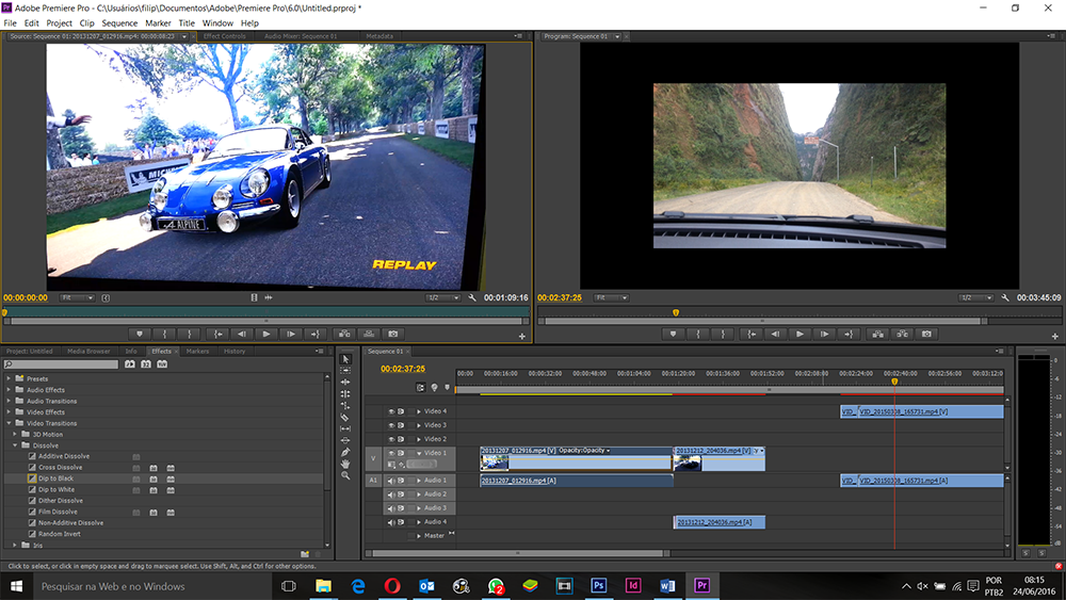Viewport: 1066px width, 600px height.
Task: Select the Razor tool in the tools panel
Action: click(346, 417)
